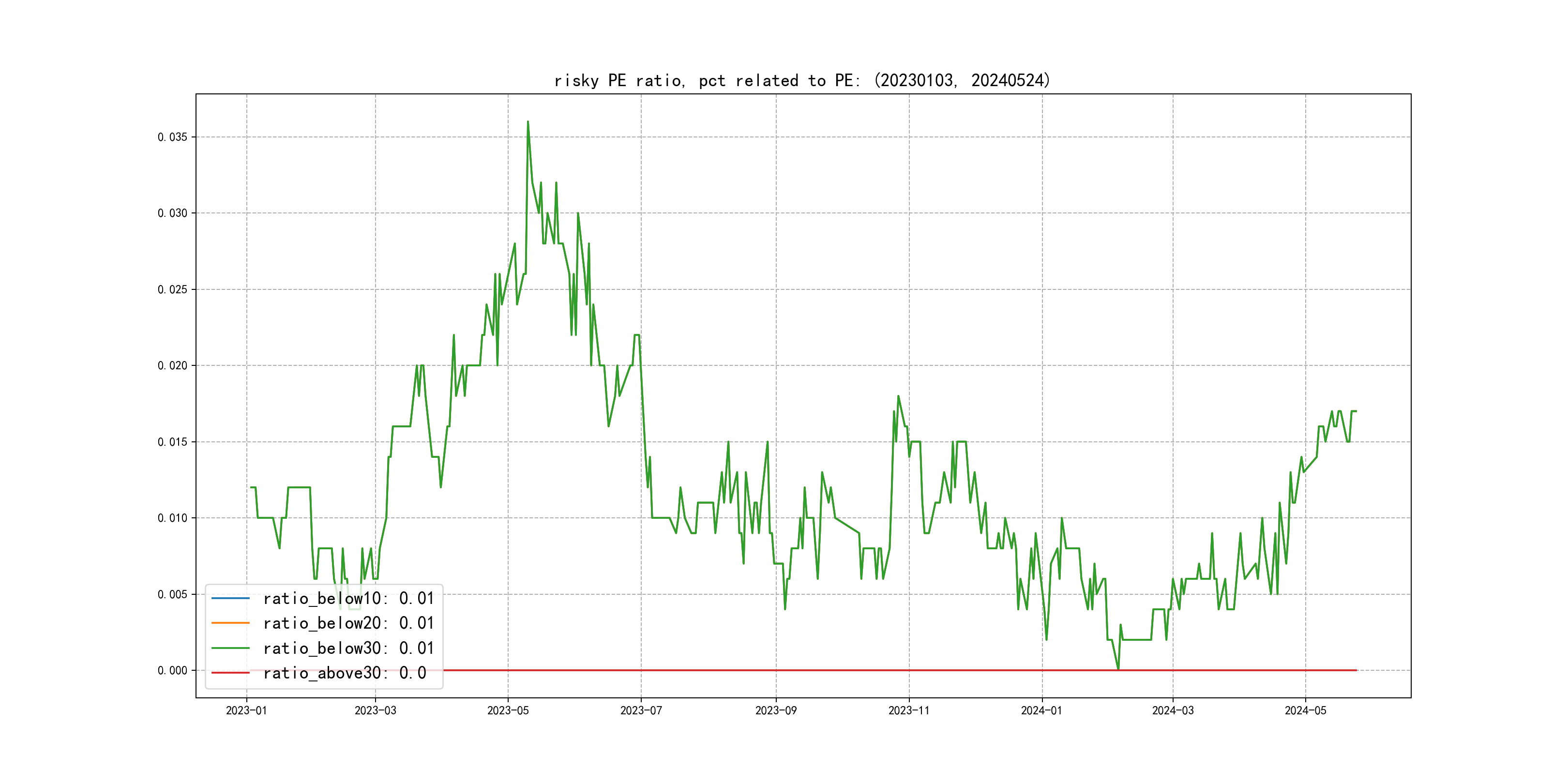Click the 2023-05 x-axis tick label
The width and height of the screenshot is (1568, 784).
coord(508,711)
